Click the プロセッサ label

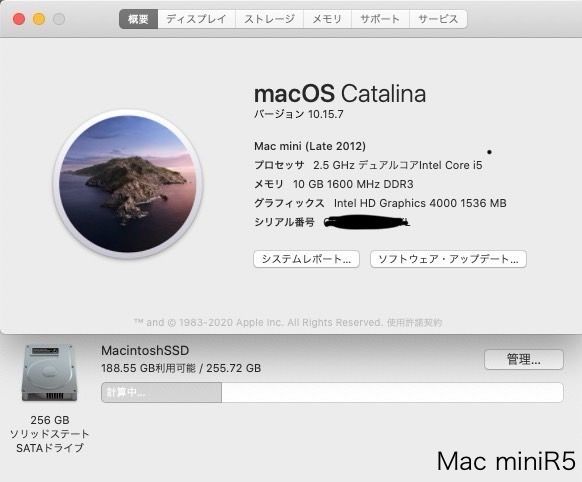[279, 165]
